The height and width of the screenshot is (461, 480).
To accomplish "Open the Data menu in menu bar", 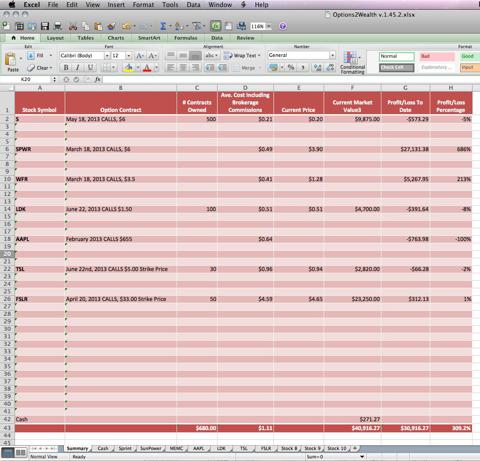I will [193, 5].
